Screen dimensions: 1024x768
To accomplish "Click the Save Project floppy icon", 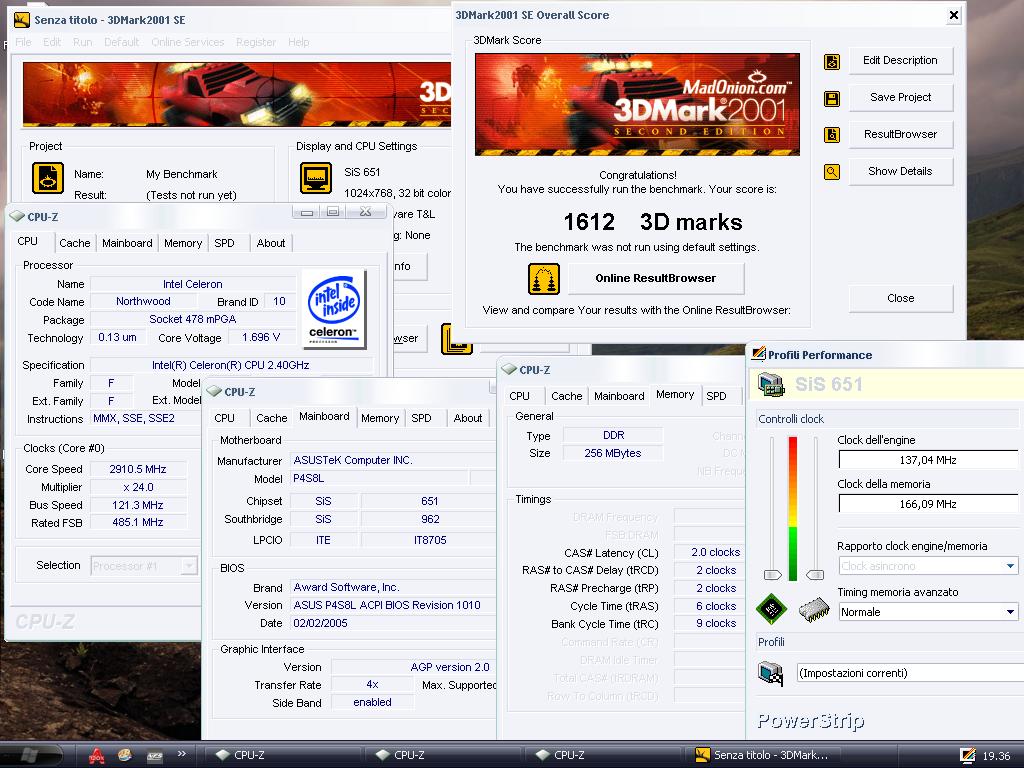I will (832, 99).
